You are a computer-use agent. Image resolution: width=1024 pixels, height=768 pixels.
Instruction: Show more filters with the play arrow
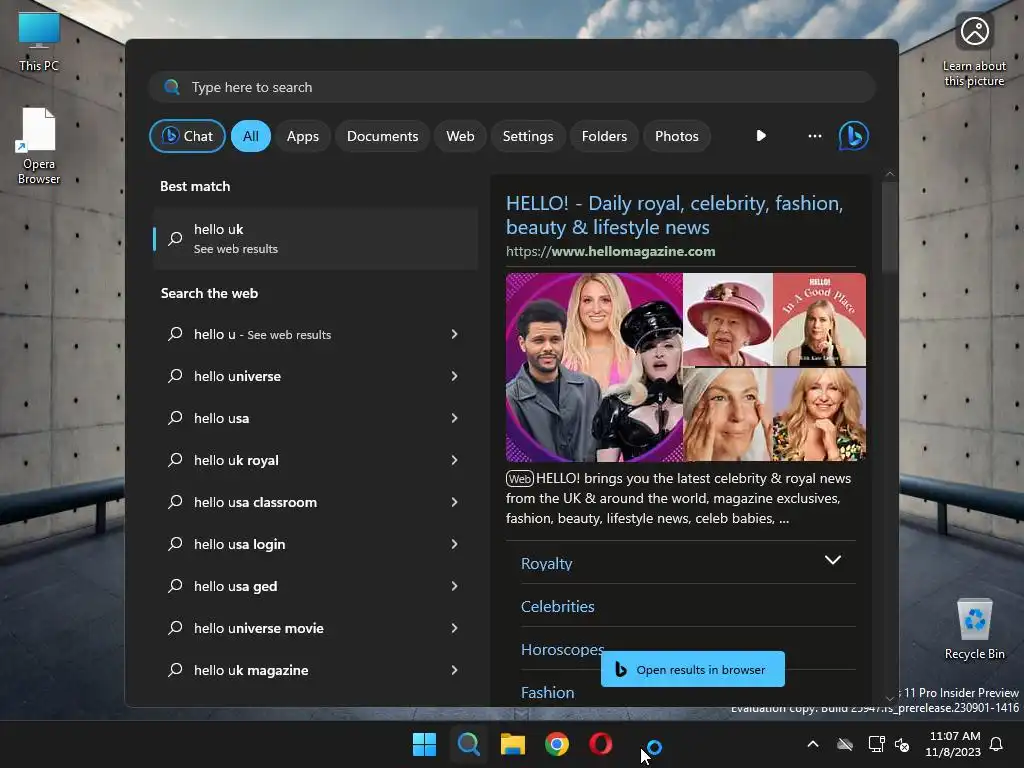[761, 136]
